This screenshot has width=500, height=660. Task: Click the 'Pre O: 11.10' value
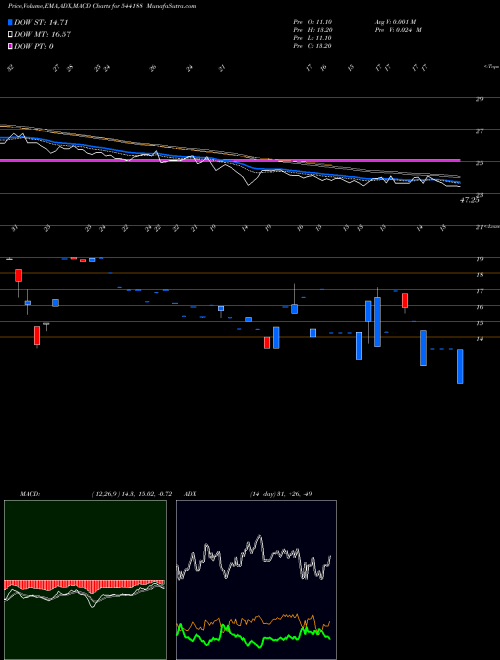pos(312,22)
